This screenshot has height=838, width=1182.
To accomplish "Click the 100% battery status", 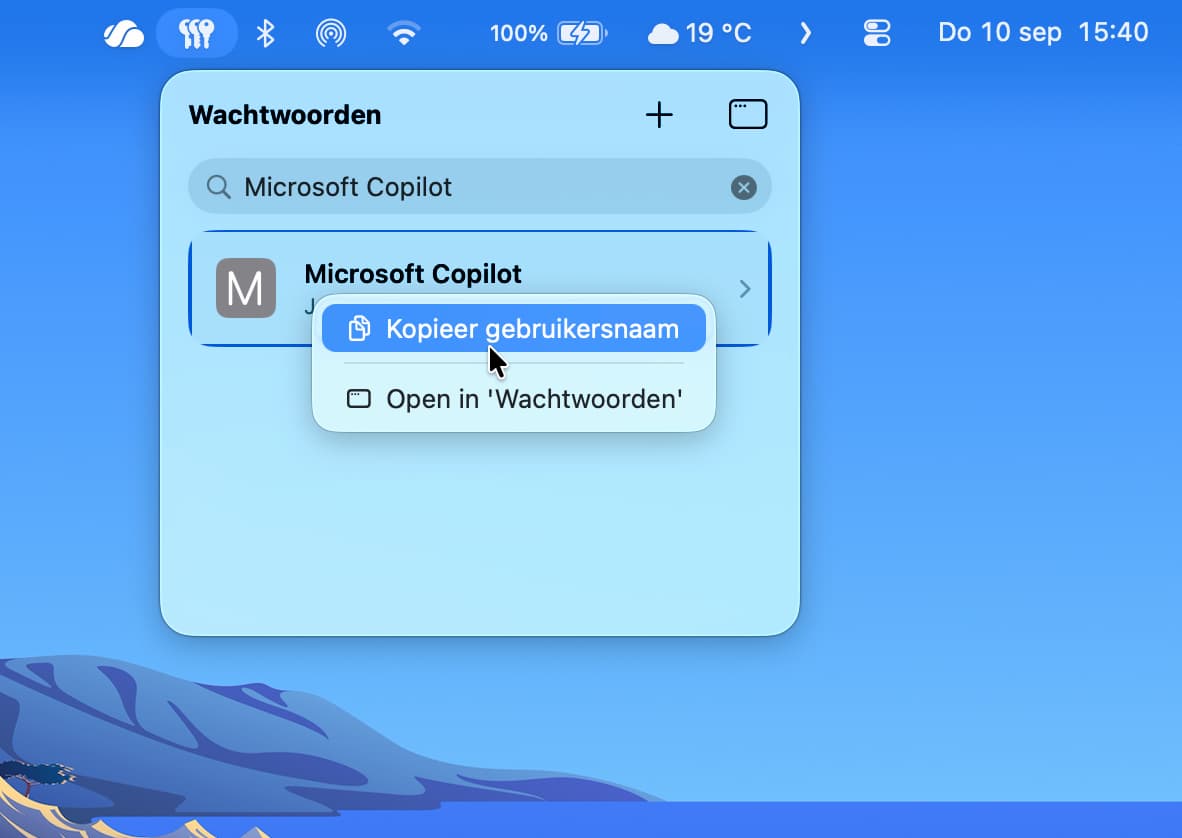I will (548, 33).
